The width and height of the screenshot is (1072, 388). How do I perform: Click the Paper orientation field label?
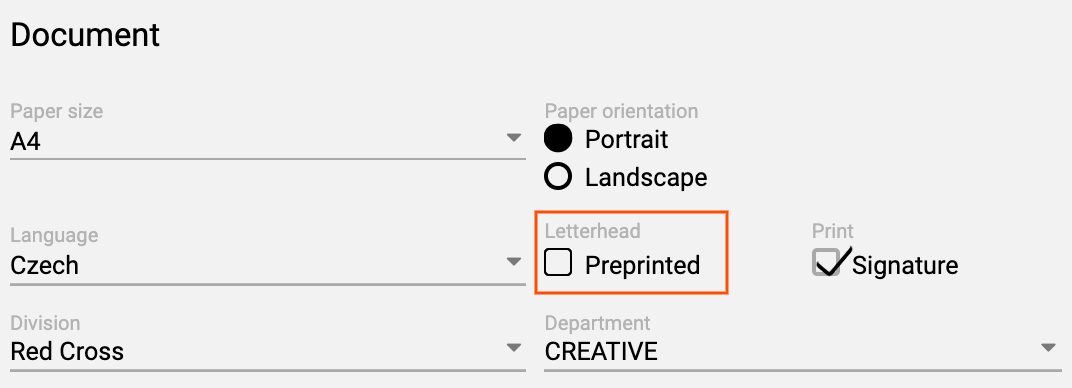click(x=621, y=111)
